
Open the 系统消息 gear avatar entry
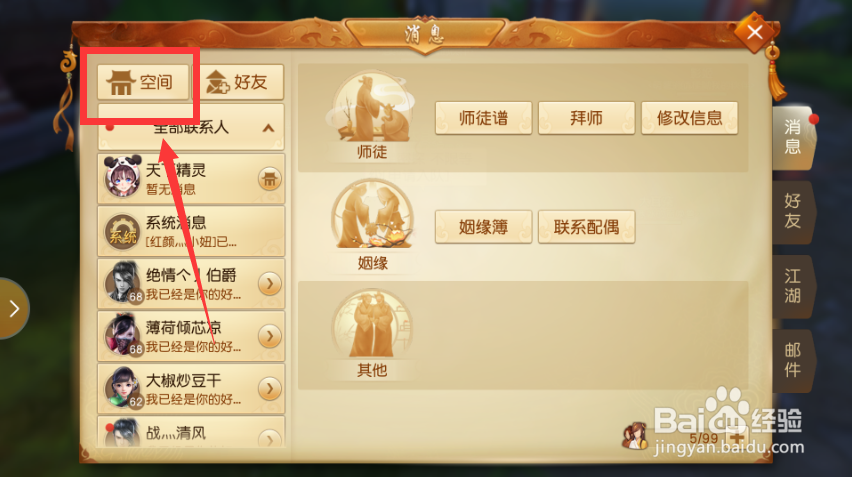(122, 232)
